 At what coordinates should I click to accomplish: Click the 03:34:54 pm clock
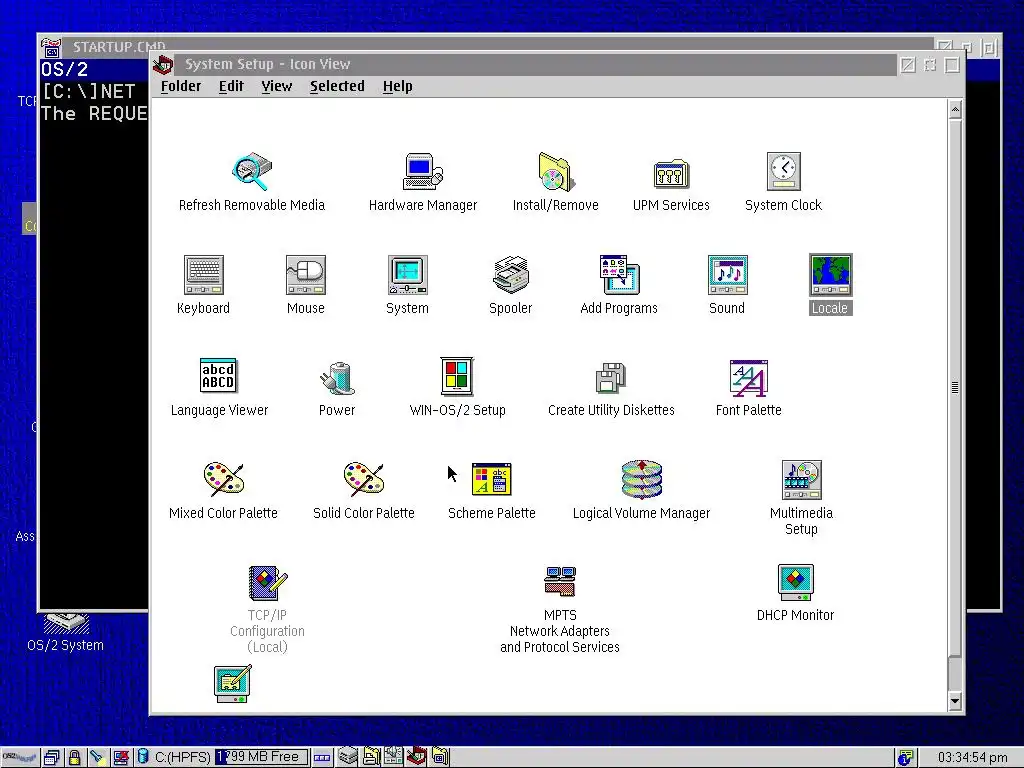[972, 758]
